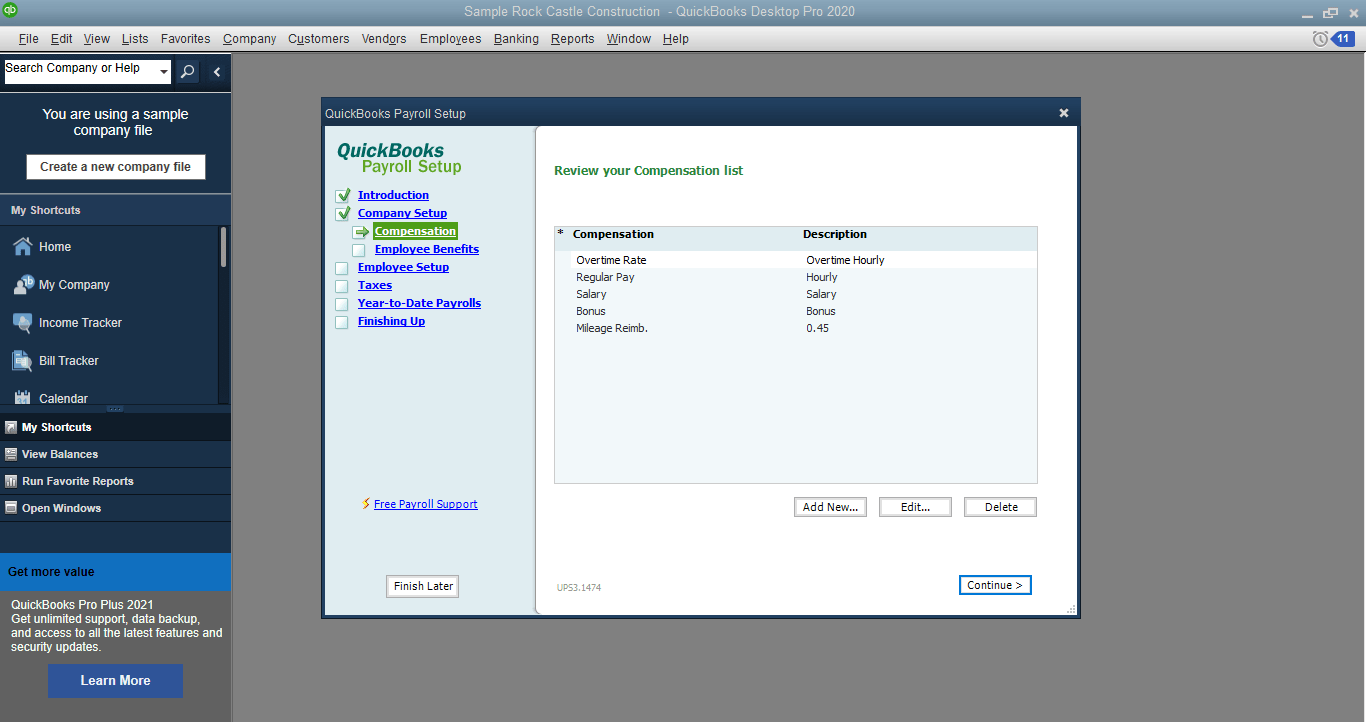Go to Taxes step link

click(375, 285)
